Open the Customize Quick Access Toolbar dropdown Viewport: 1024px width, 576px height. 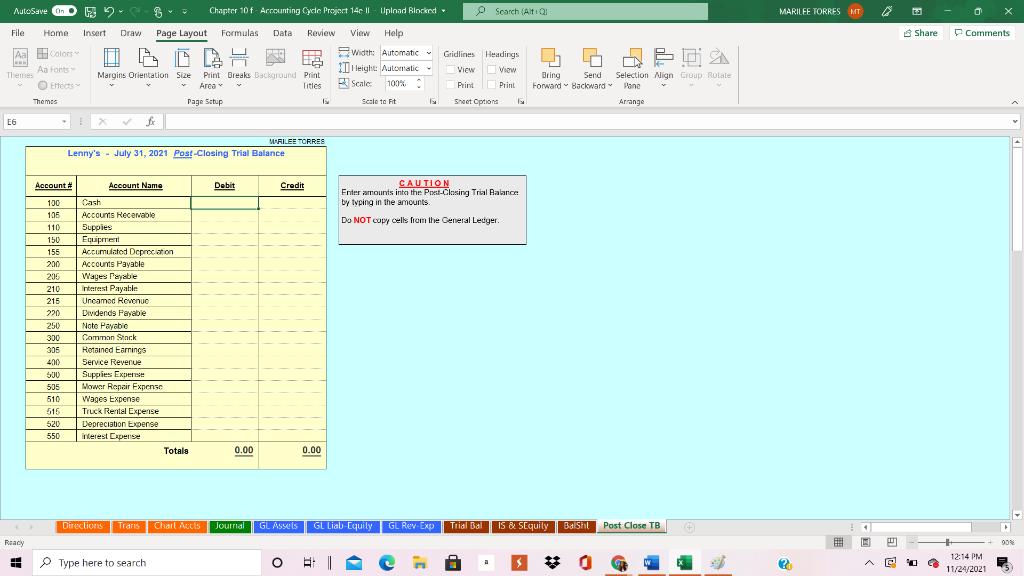(x=185, y=11)
